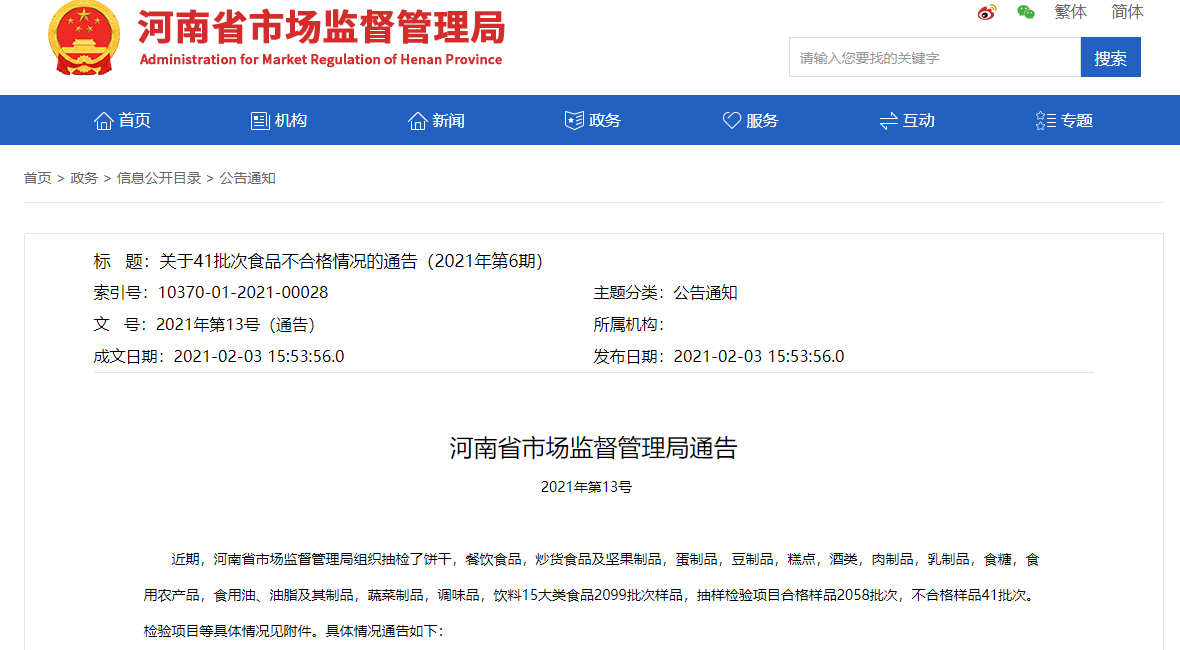Go to 政务 in the breadcrumb
The height and width of the screenshot is (650, 1180).
(84, 178)
